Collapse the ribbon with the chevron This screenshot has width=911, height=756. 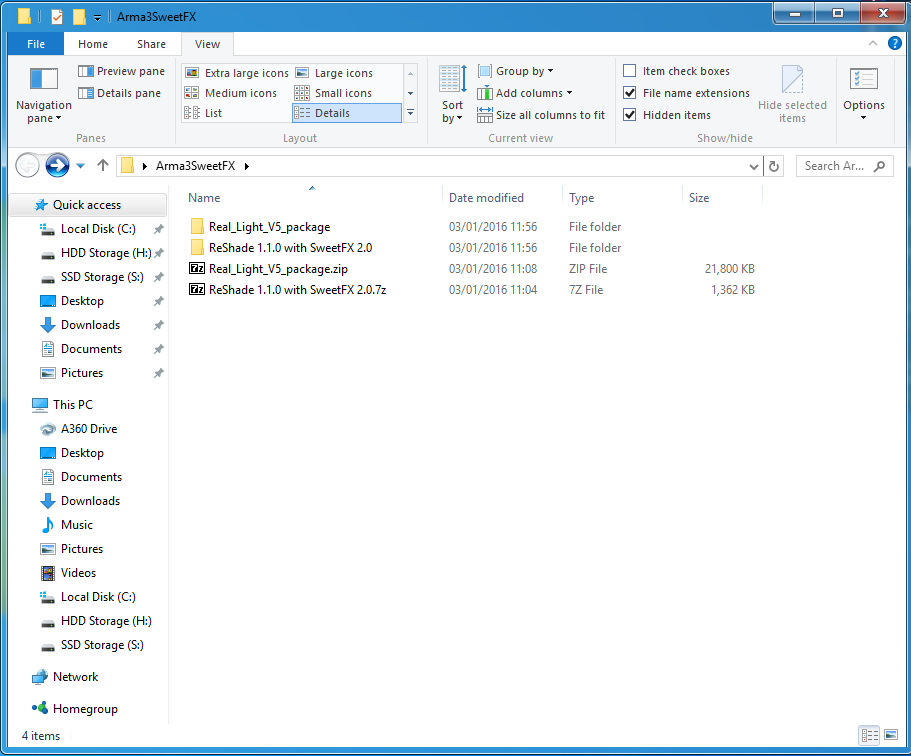coord(873,44)
